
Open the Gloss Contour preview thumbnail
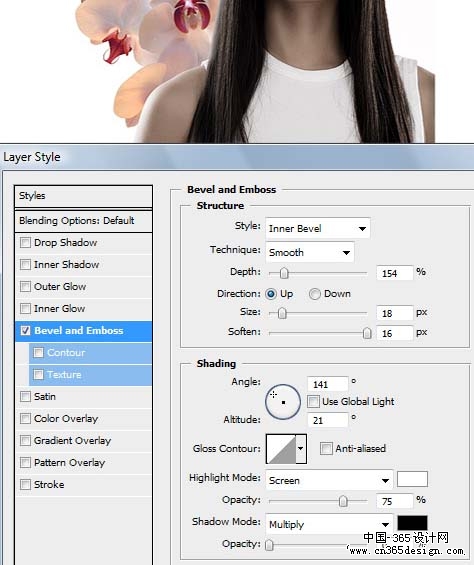pyautogui.click(x=281, y=449)
